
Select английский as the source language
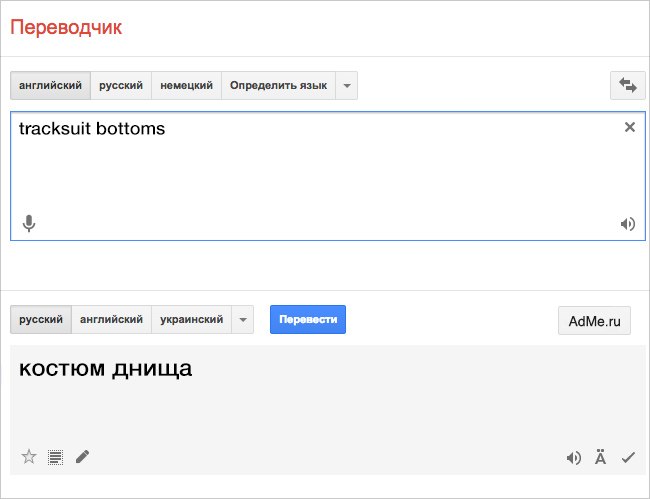[x=51, y=86]
